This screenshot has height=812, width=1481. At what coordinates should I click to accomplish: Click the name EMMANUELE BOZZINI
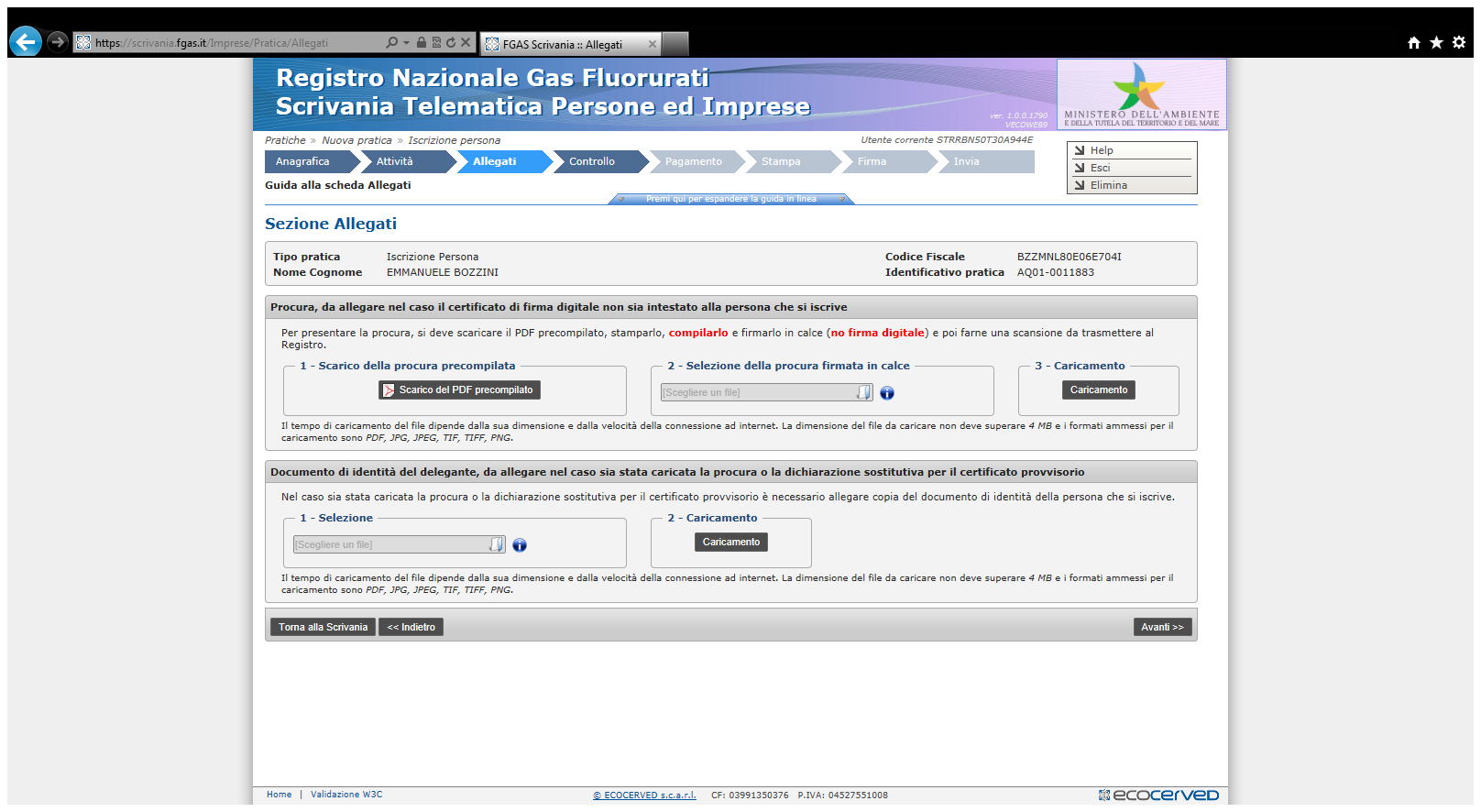pos(443,272)
